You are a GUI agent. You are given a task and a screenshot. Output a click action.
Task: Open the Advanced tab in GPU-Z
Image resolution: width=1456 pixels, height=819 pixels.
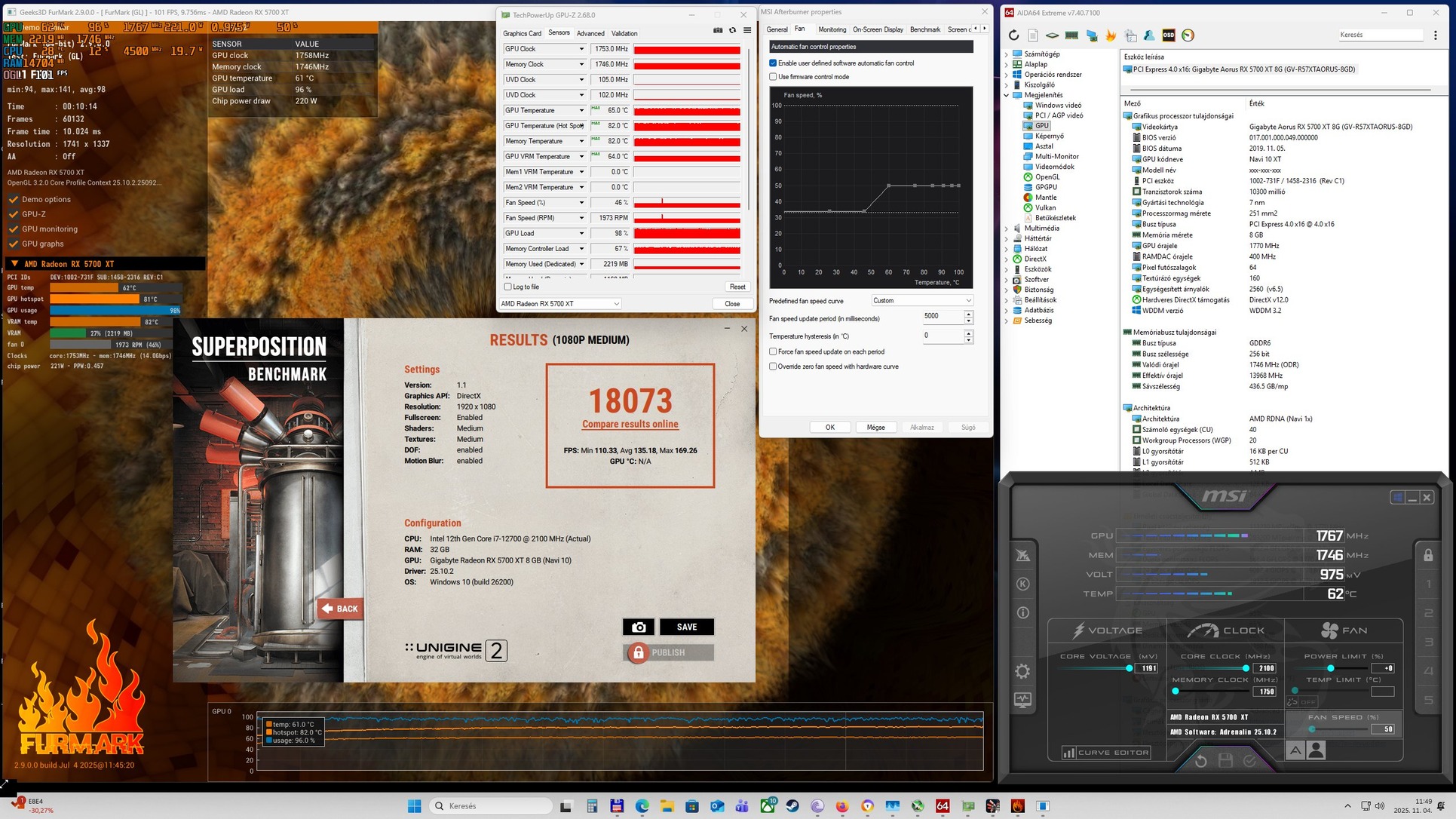coord(590,33)
